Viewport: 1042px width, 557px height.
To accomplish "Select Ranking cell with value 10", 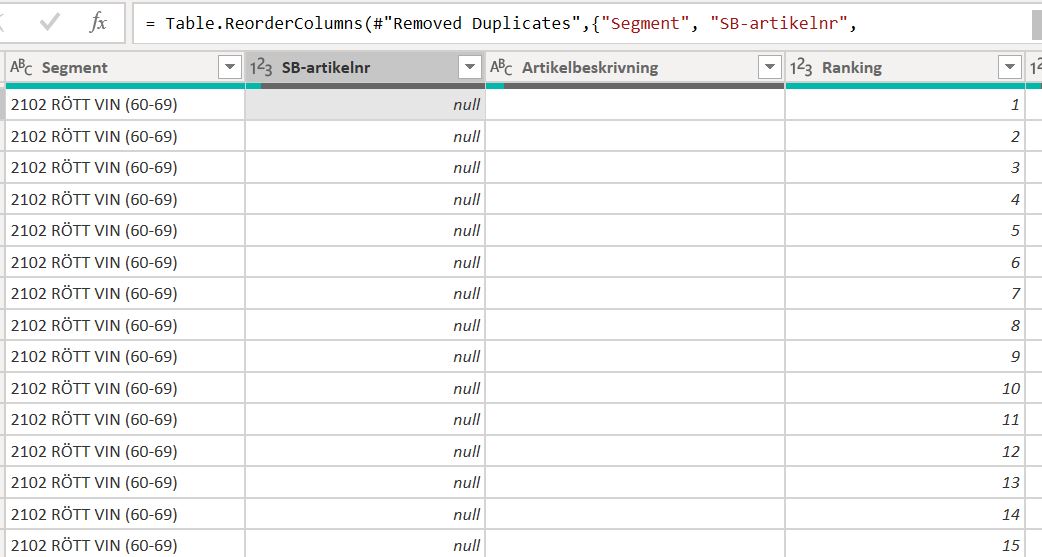I will 905,389.
